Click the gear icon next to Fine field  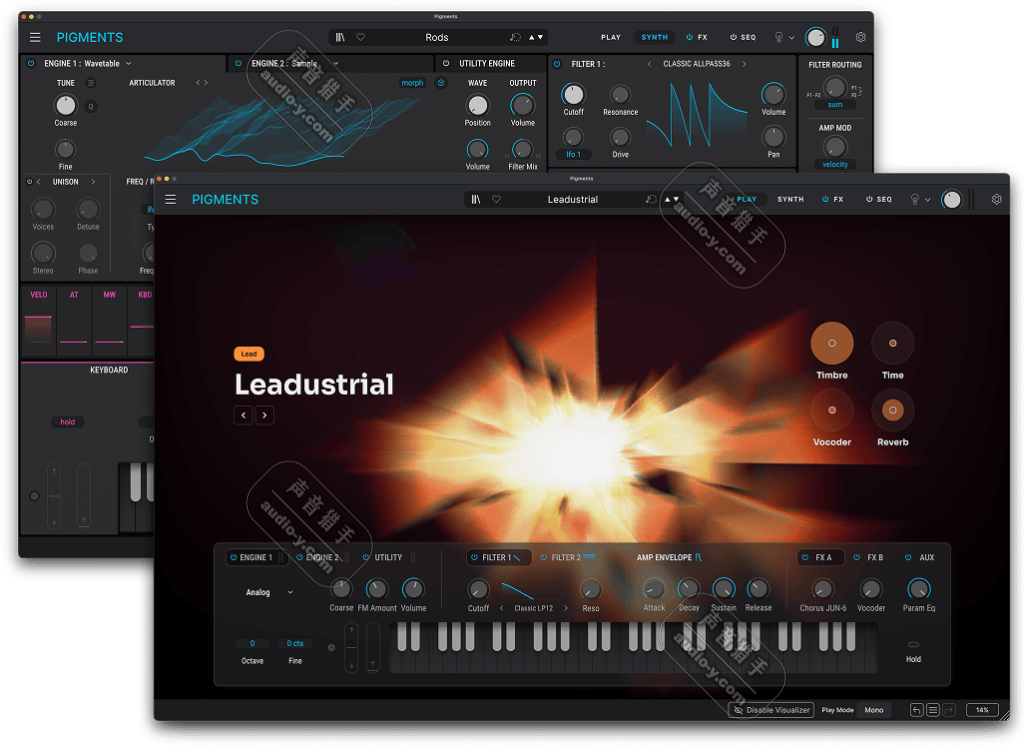coord(331,647)
